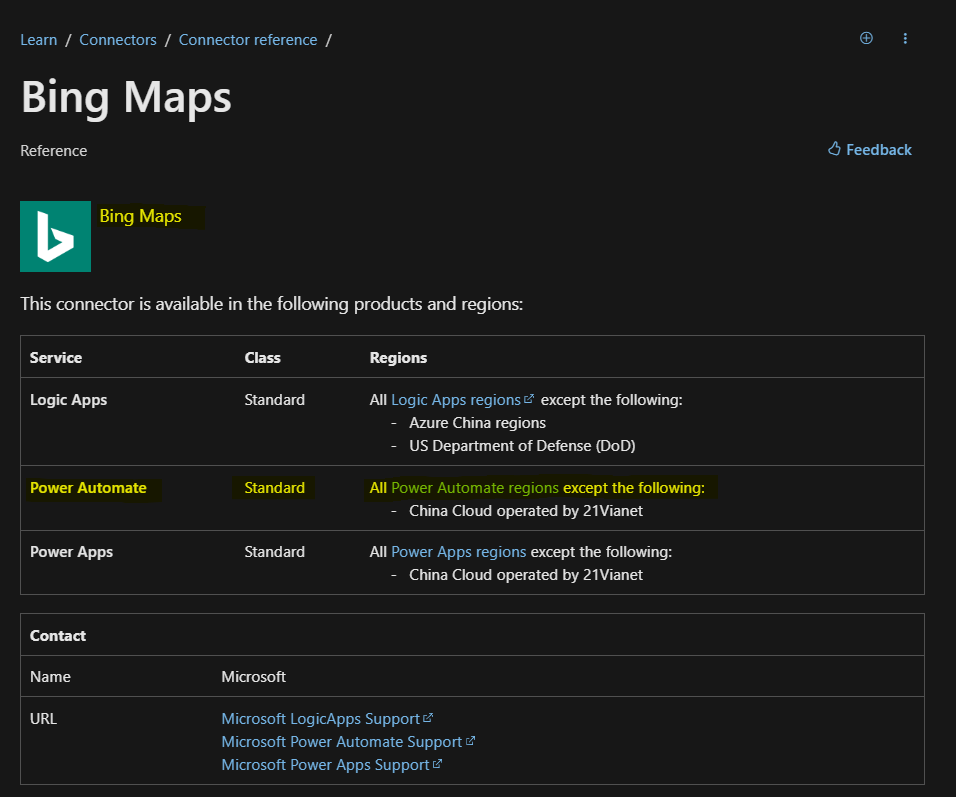Click external icon after LogicApps Support
The image size is (956, 797).
click(x=428, y=718)
